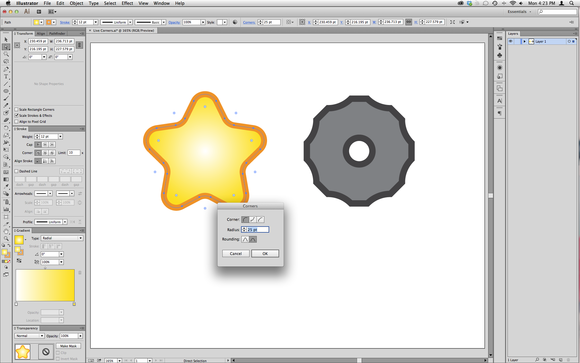Choose Align Stroke to Center

coord(38,161)
